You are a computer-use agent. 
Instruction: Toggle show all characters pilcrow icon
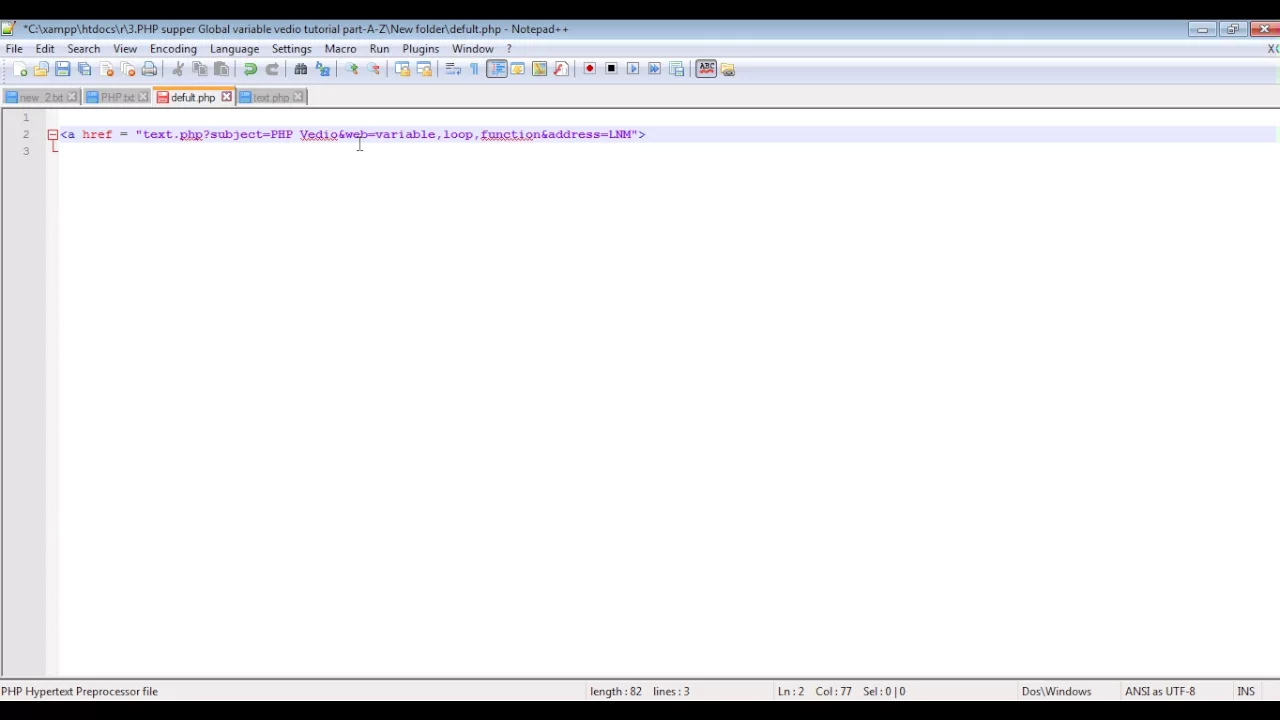coord(474,69)
